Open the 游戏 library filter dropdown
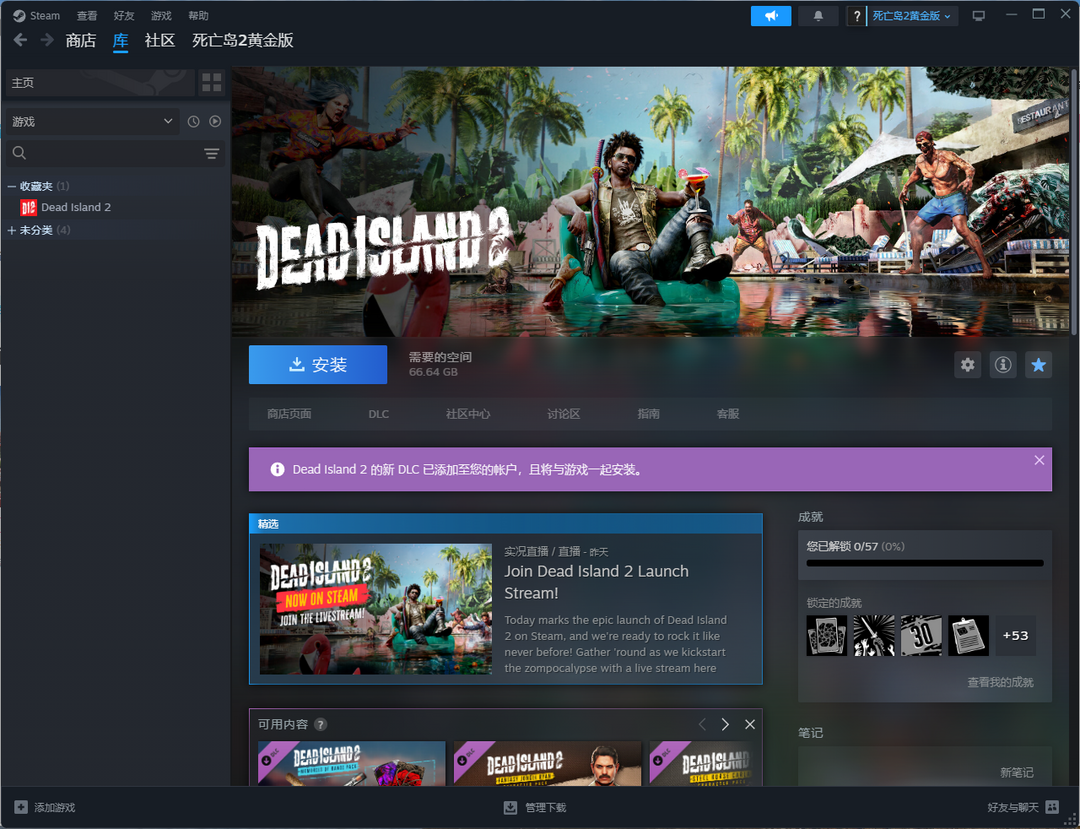The height and width of the screenshot is (829, 1080). 92,122
